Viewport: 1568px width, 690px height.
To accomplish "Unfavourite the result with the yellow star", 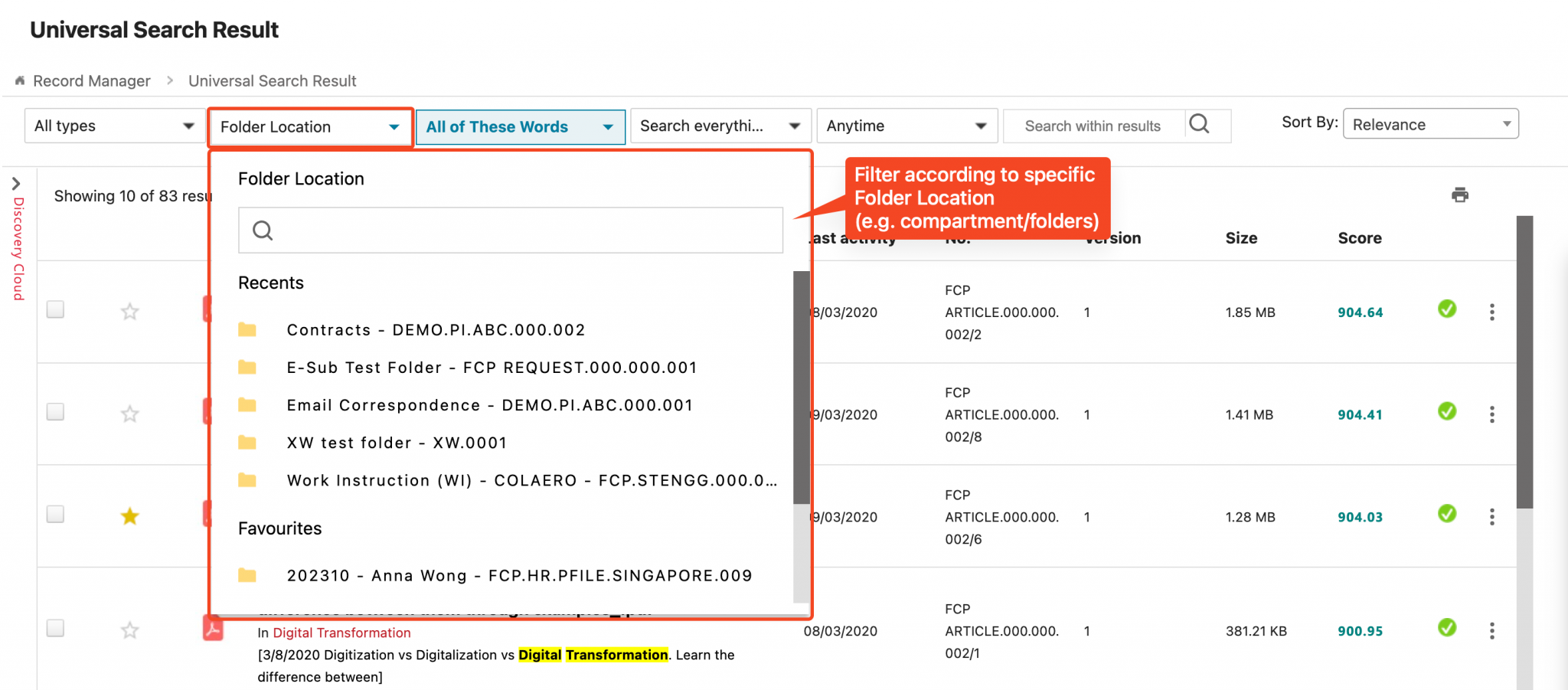I will point(129,516).
